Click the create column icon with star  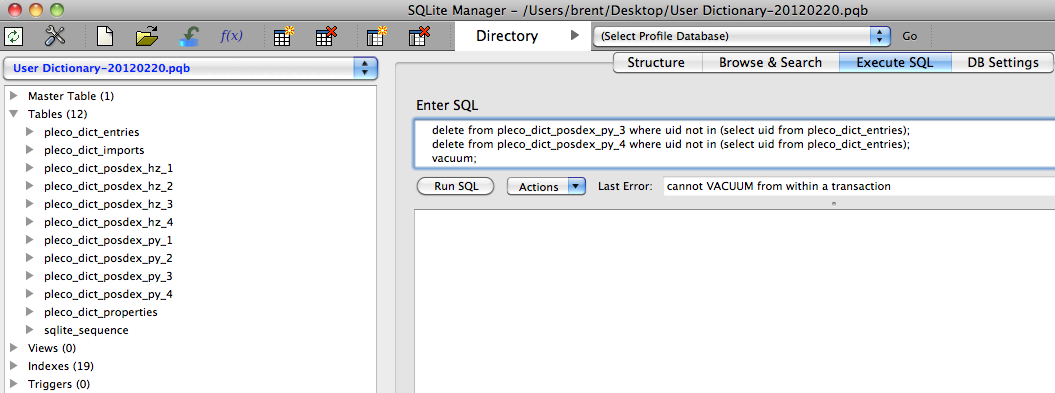tap(377, 36)
